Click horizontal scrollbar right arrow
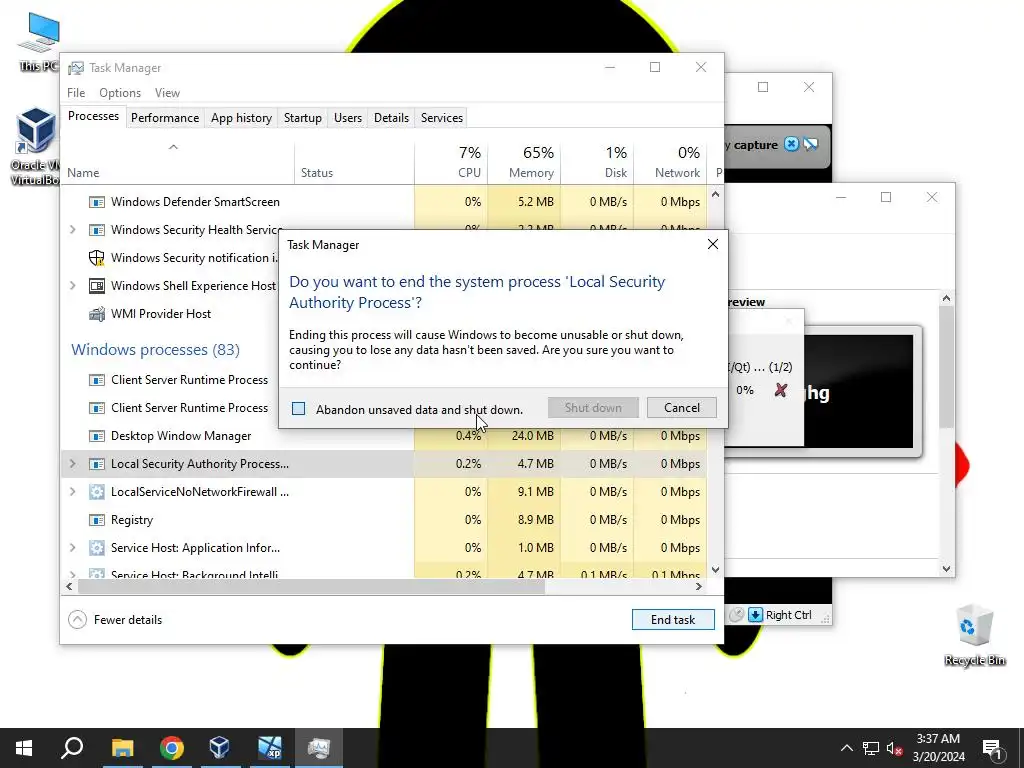This screenshot has height=768, width=1024. 699,586
